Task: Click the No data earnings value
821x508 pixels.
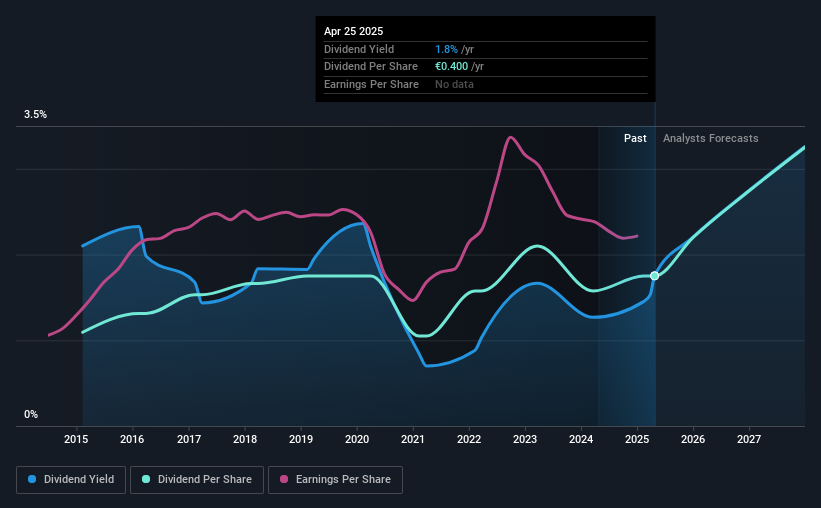Action: click(454, 84)
